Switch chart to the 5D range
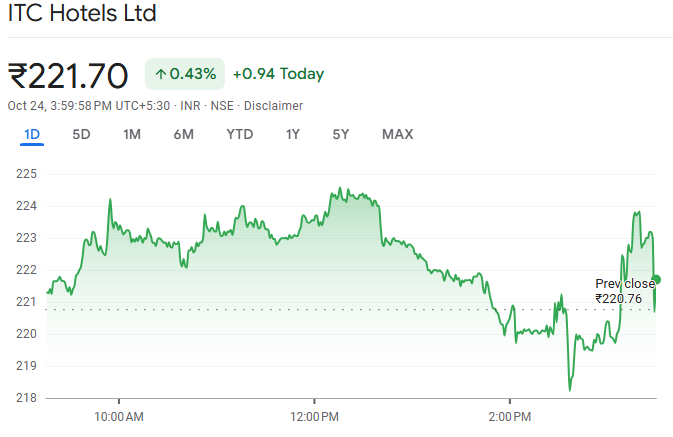 click(82, 135)
